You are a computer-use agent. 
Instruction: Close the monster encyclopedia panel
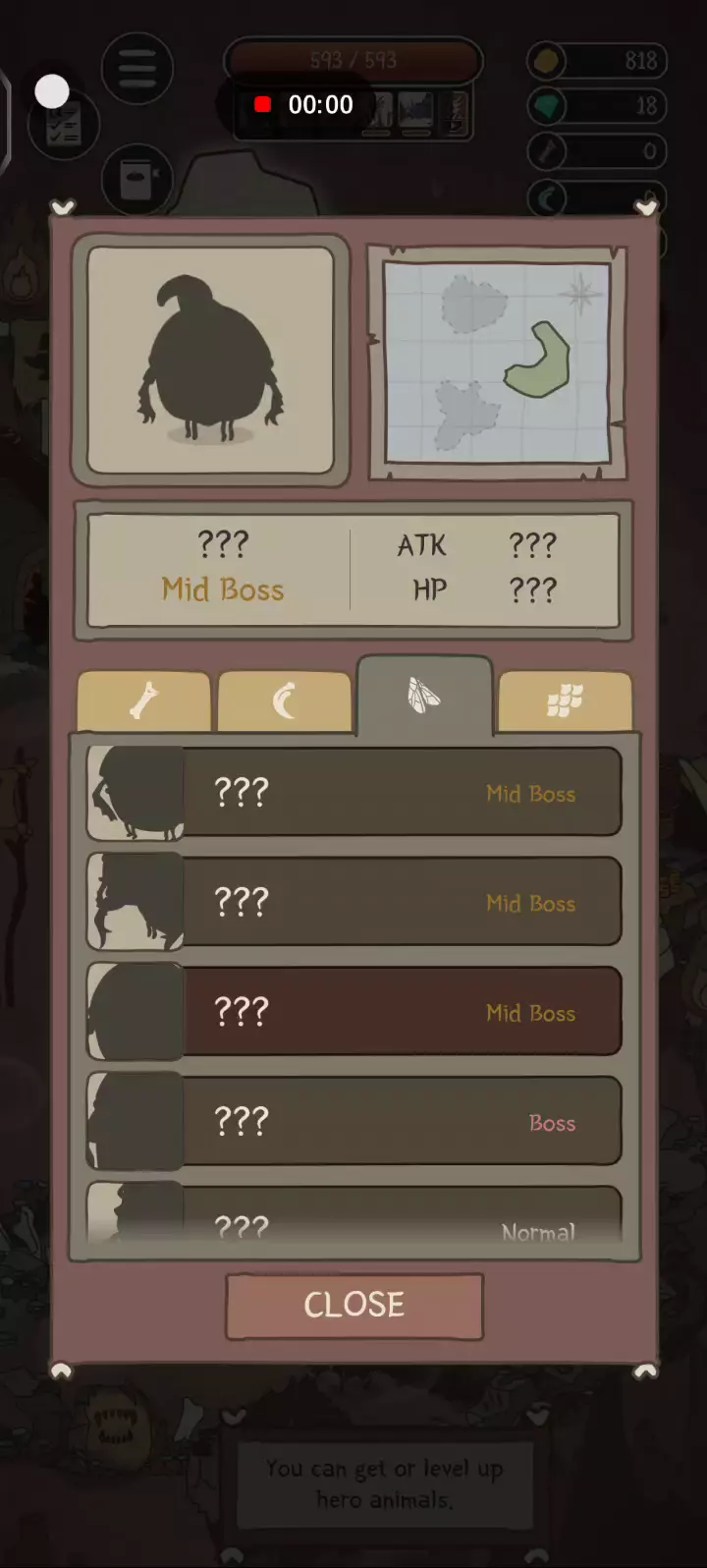coord(354,1306)
